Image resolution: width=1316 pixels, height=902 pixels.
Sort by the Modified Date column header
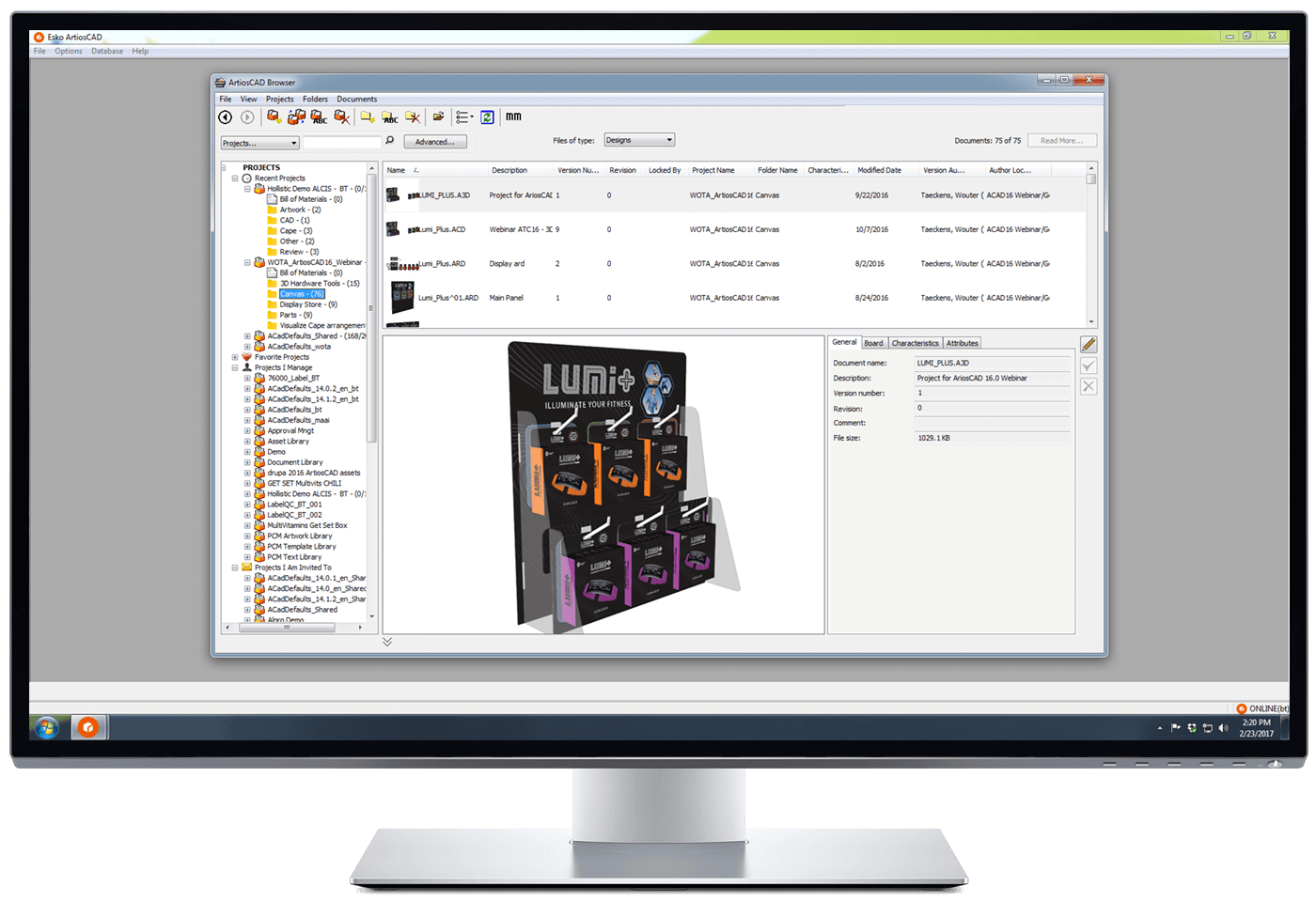880,170
